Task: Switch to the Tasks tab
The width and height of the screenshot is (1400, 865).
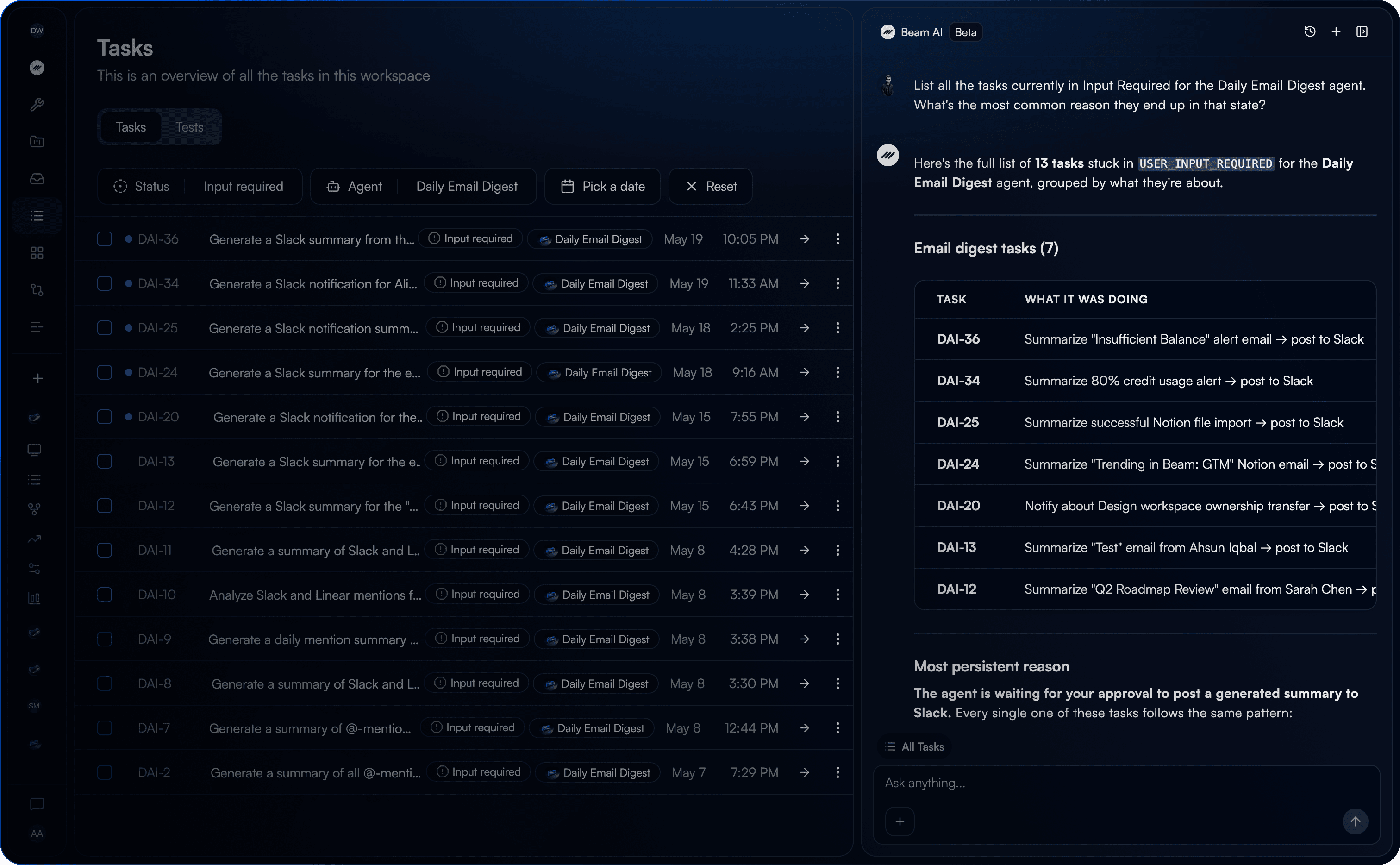Action: pos(131,127)
